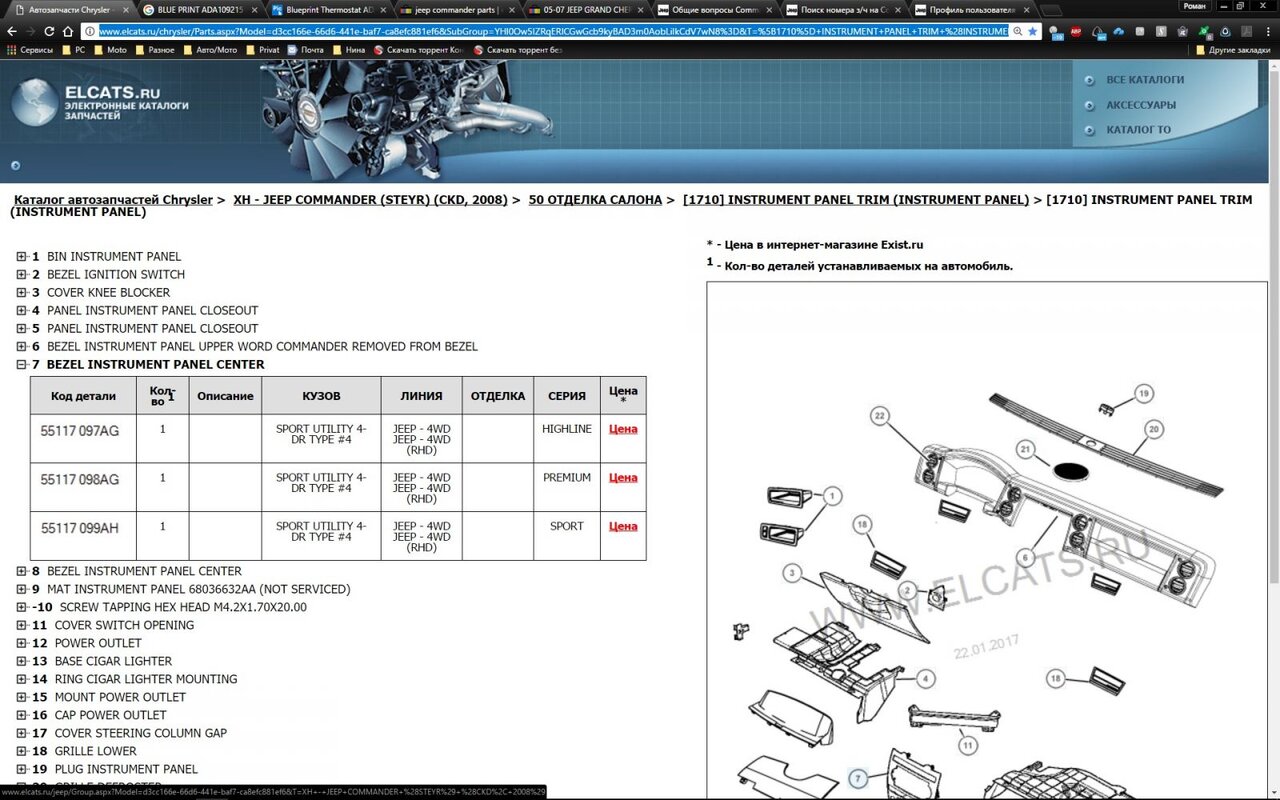Click the red ABP extension icon
Viewport: 1280px width, 800px height.
[x=1076, y=31]
